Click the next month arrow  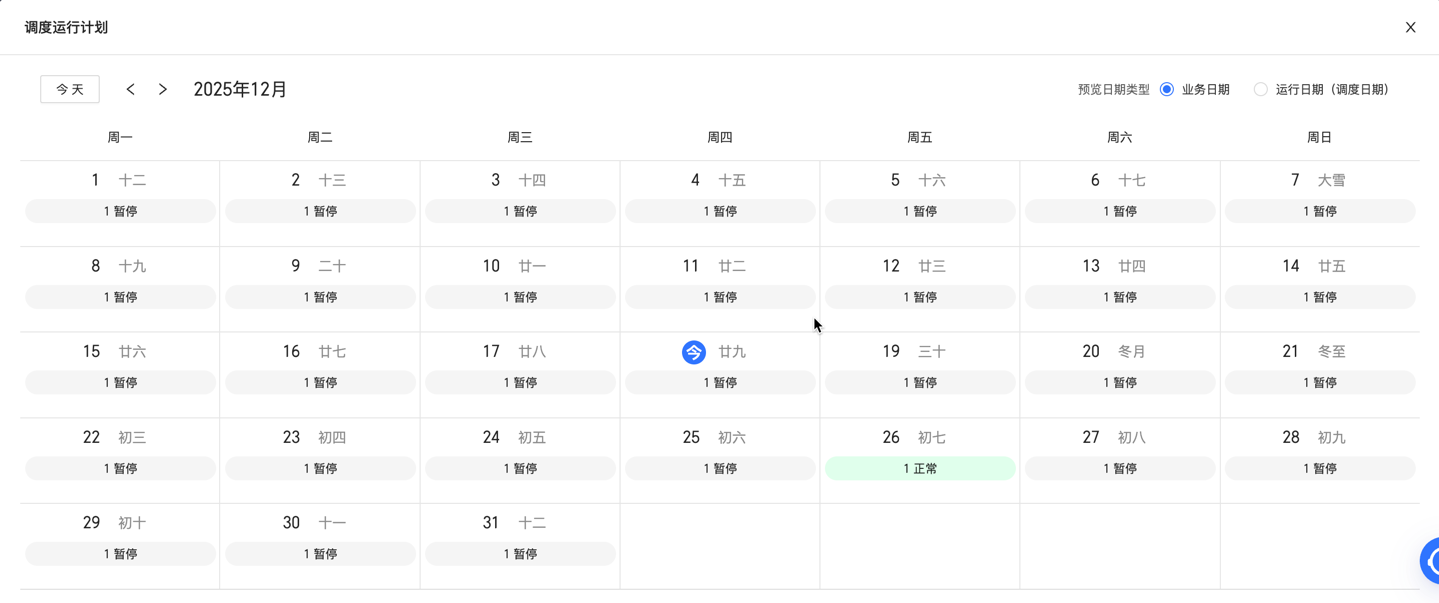pyautogui.click(x=163, y=89)
